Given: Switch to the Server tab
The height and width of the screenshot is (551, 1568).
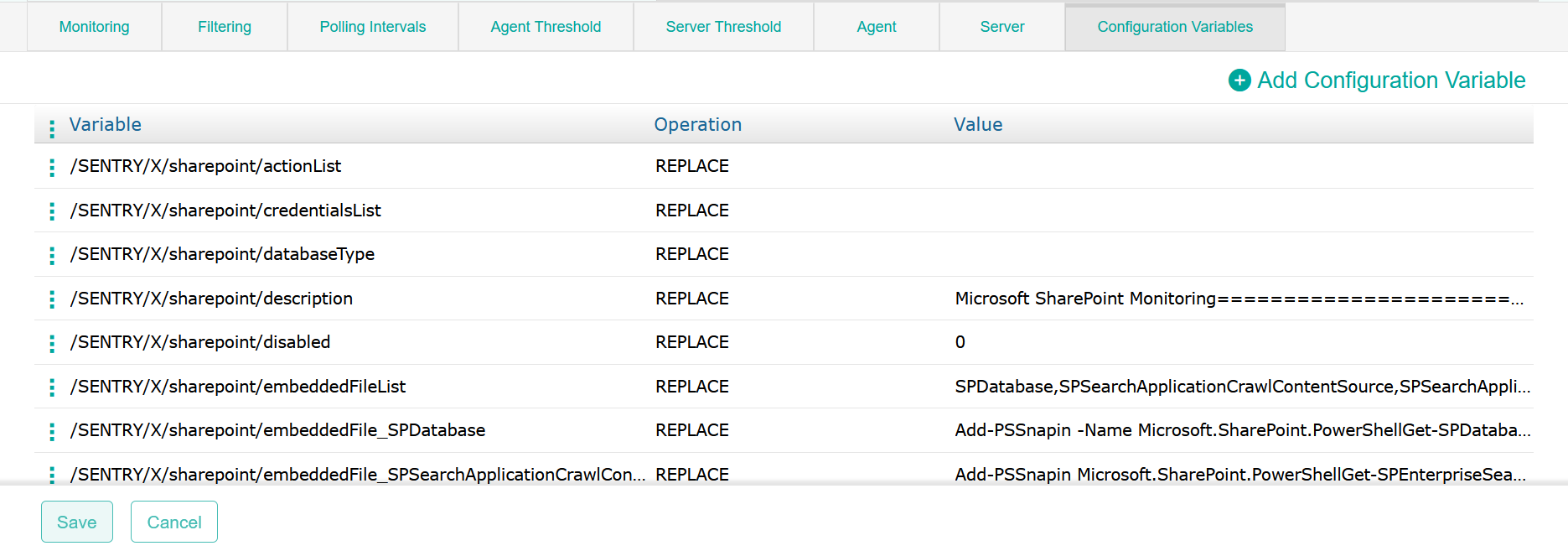Looking at the screenshot, I should (x=1002, y=27).
